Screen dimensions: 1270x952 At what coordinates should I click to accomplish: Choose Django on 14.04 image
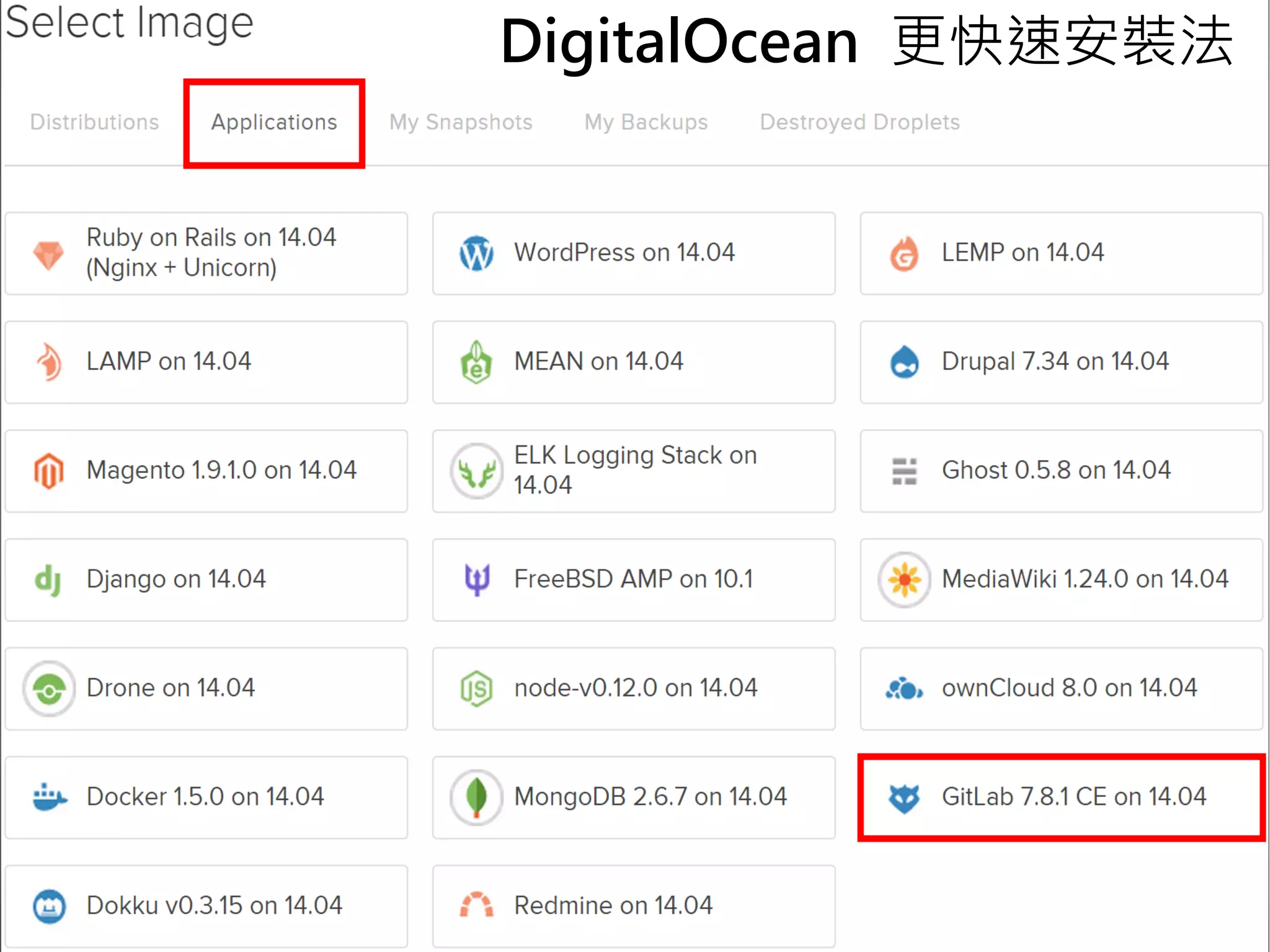click(x=206, y=580)
